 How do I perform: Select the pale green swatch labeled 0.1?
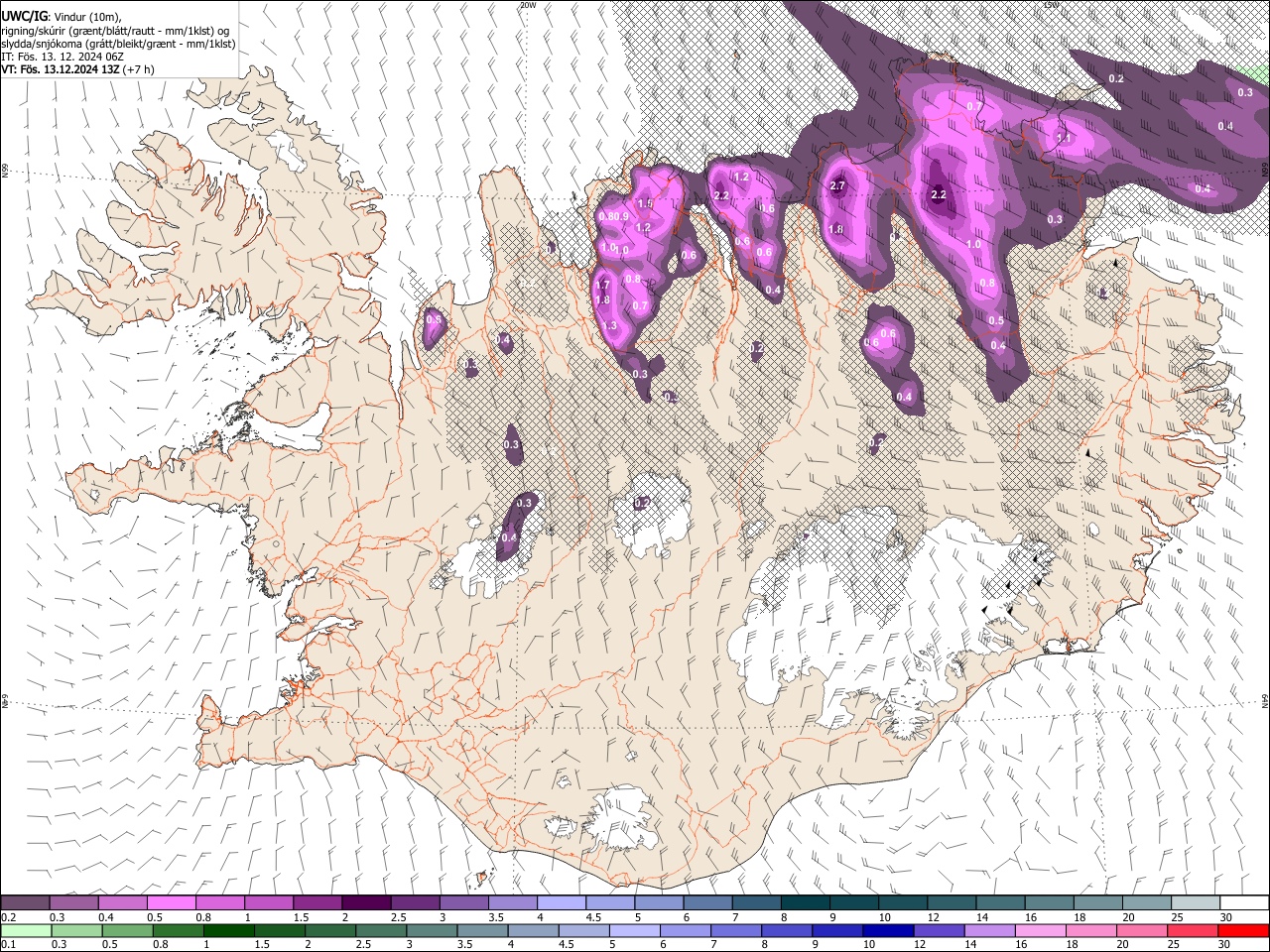pyautogui.click(x=25, y=930)
